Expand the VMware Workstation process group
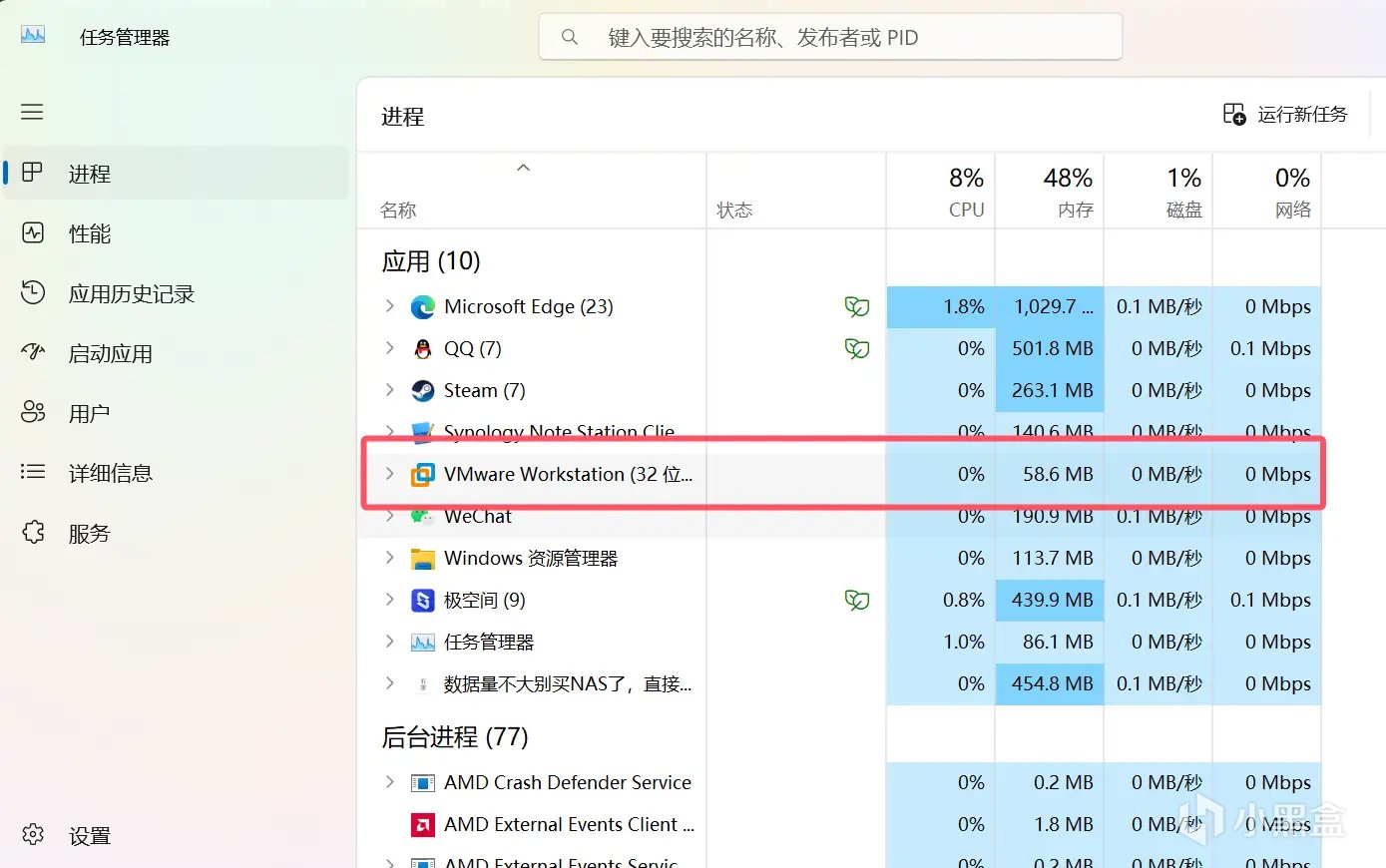Image resolution: width=1386 pixels, height=868 pixels. click(389, 474)
